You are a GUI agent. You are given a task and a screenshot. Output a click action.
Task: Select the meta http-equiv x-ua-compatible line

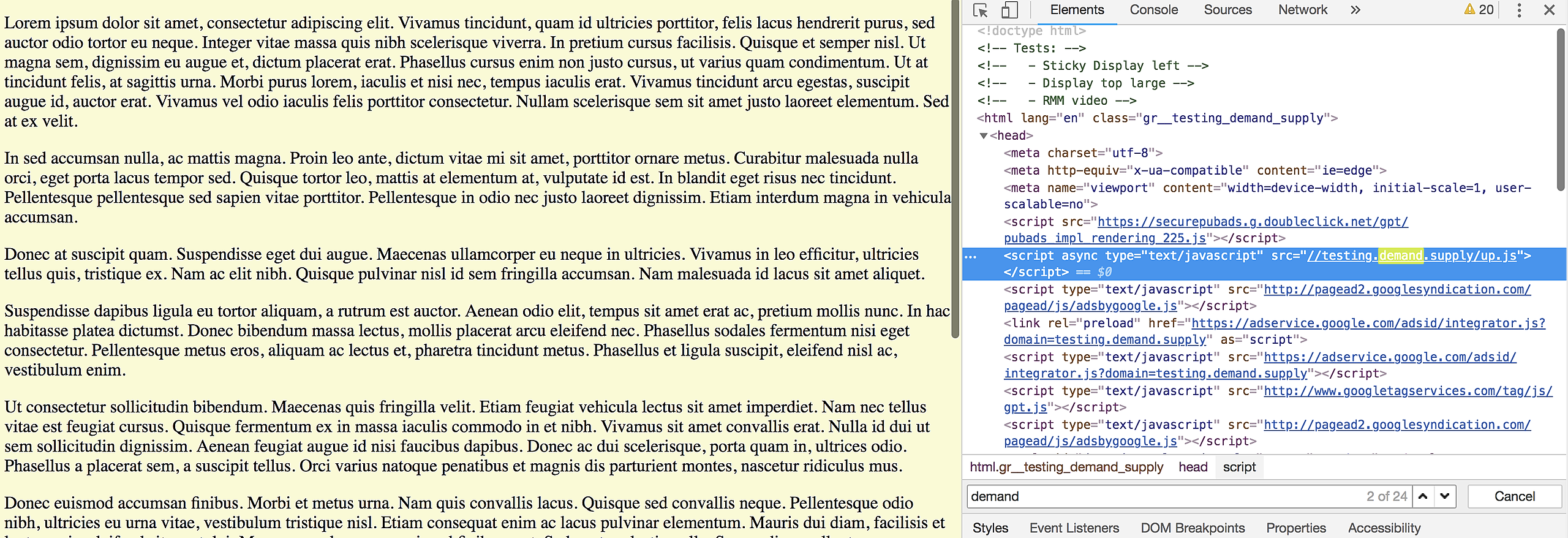[x=1195, y=170]
